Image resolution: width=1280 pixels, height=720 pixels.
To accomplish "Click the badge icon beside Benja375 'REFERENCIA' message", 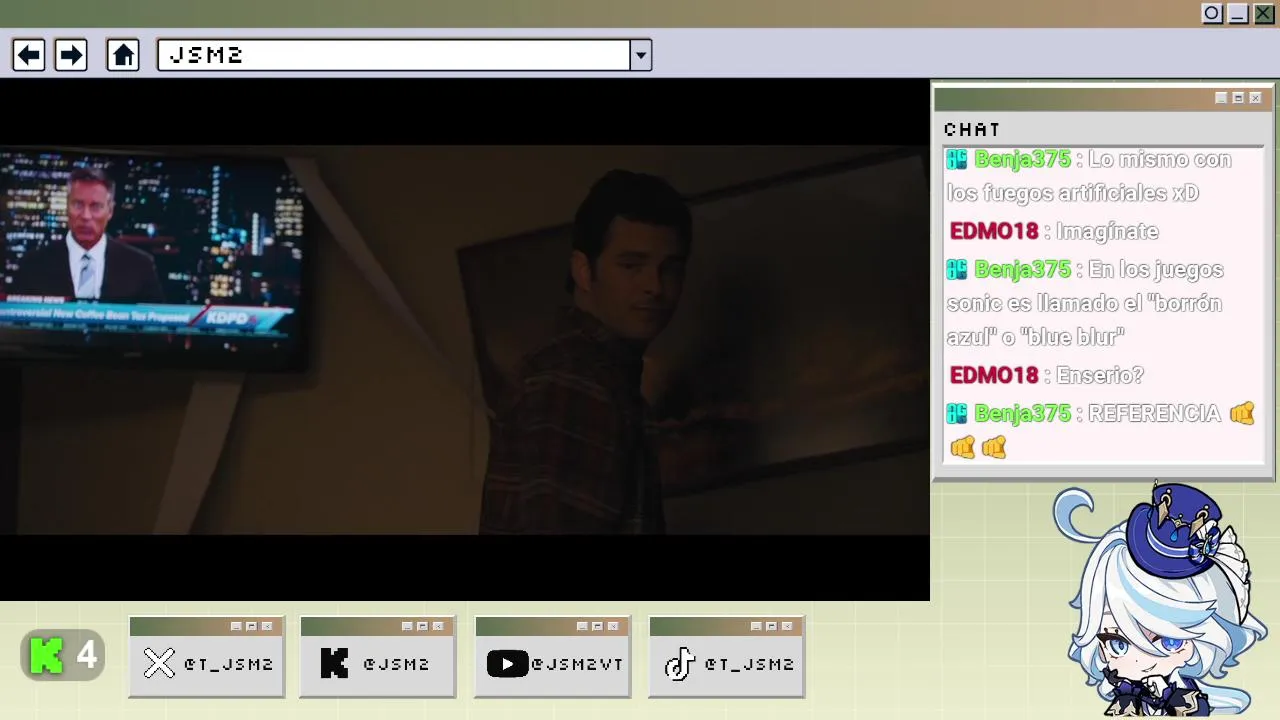I will pos(957,413).
